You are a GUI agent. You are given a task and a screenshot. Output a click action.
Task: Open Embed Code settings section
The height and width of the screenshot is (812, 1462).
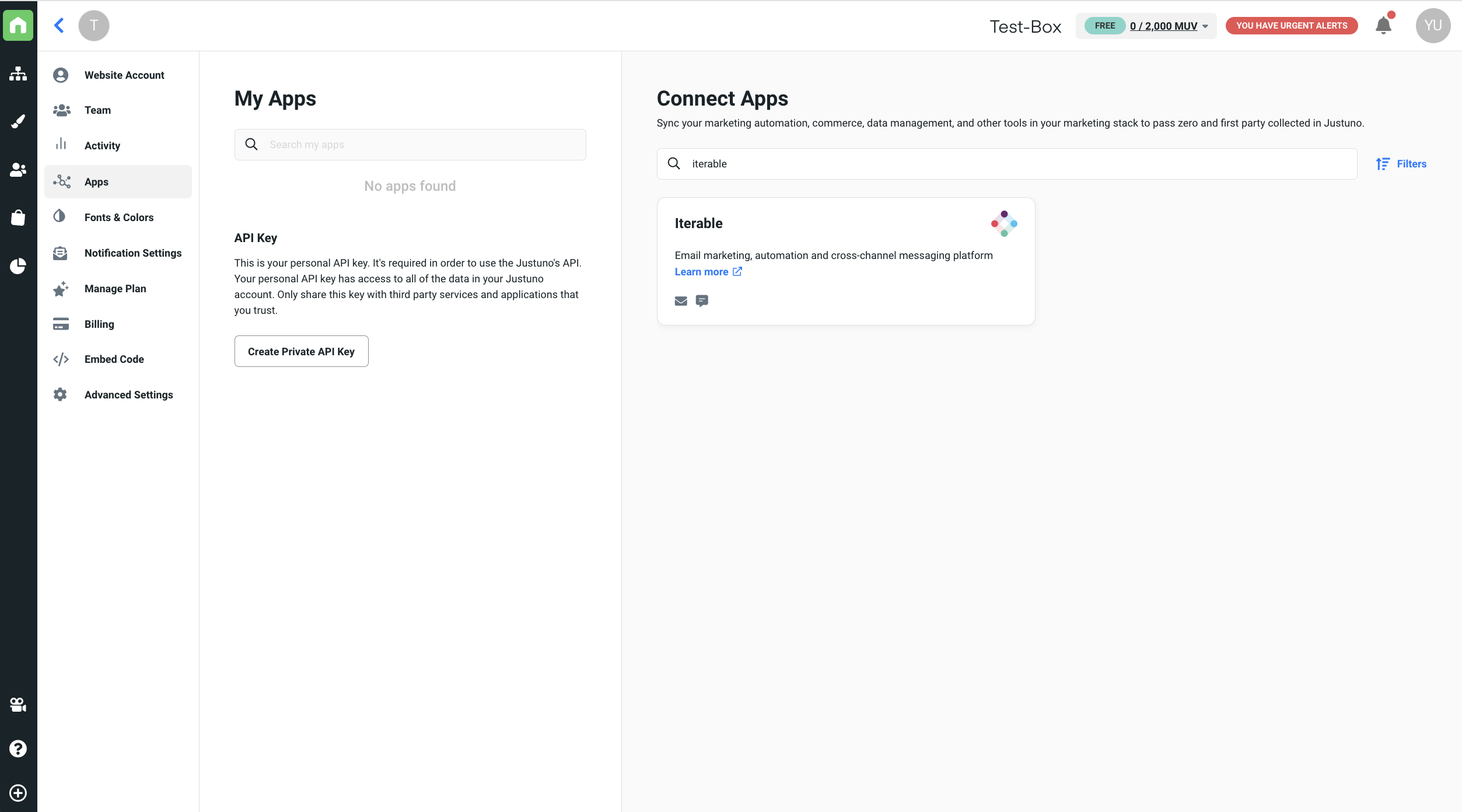click(114, 359)
